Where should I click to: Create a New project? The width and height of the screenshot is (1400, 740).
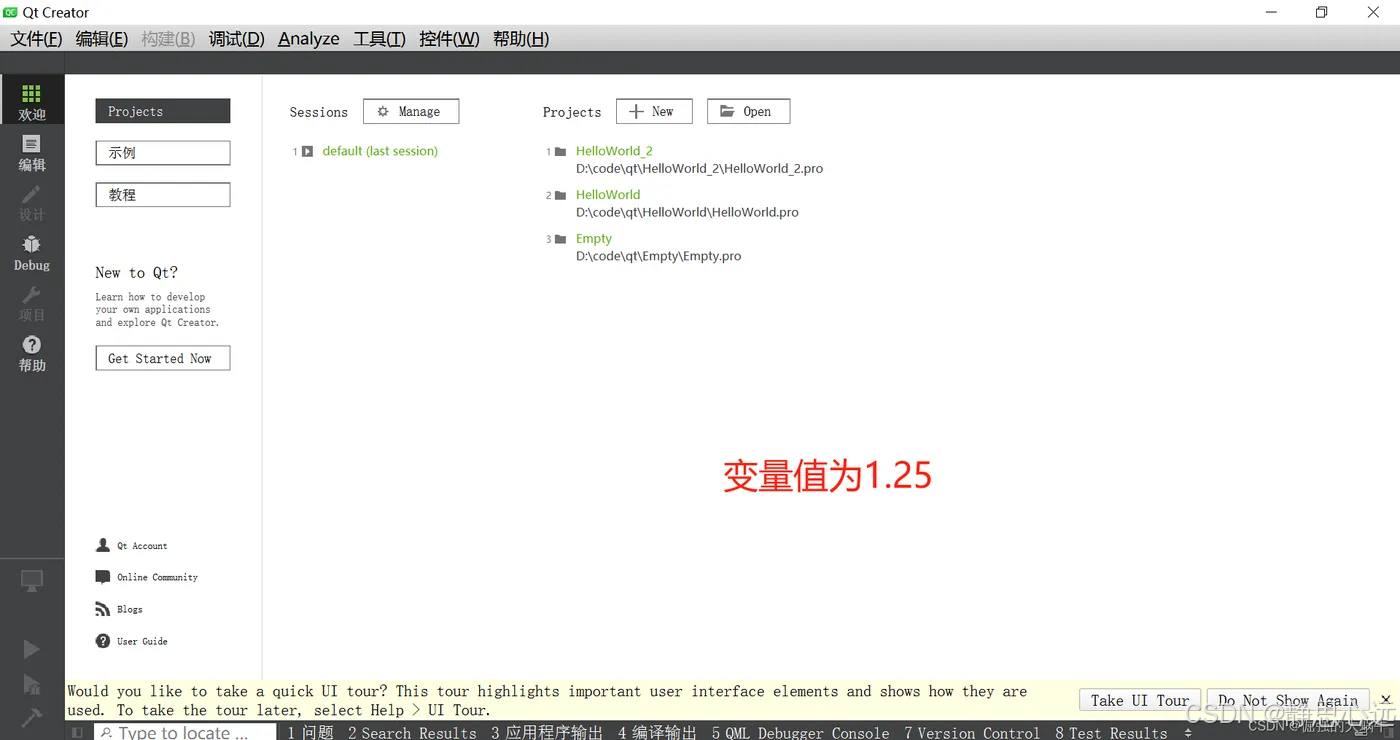click(x=654, y=111)
